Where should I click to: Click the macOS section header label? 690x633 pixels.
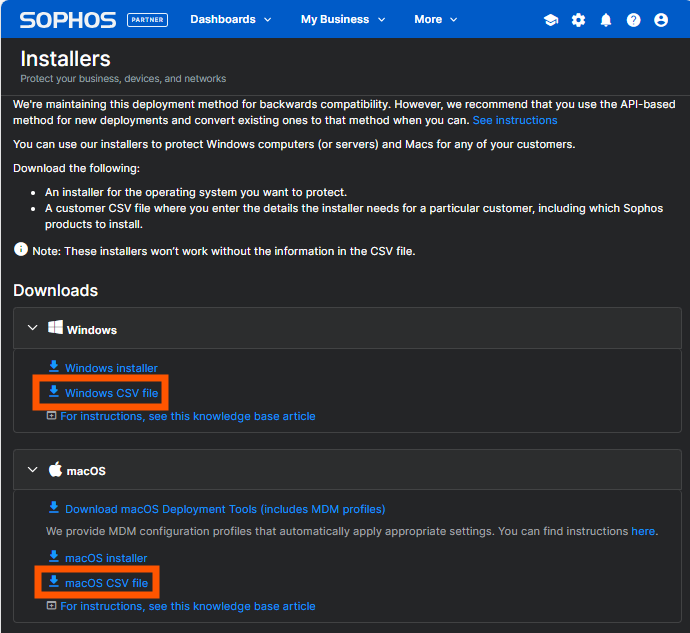tap(86, 471)
